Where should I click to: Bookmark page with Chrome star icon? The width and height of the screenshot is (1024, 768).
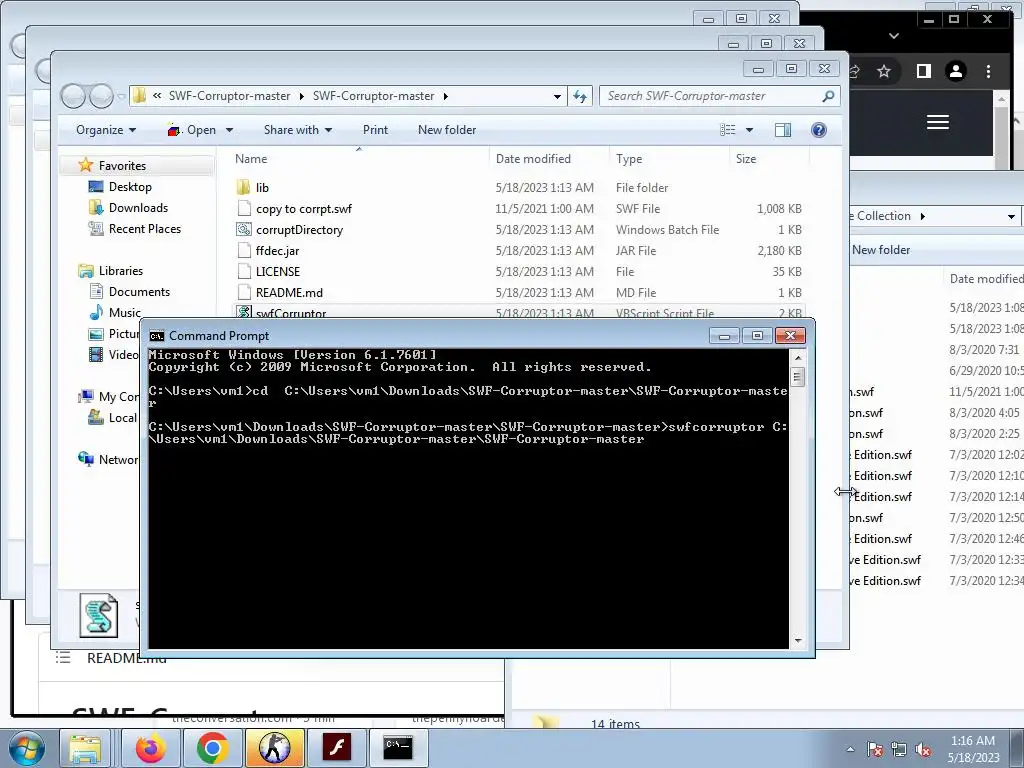click(884, 71)
